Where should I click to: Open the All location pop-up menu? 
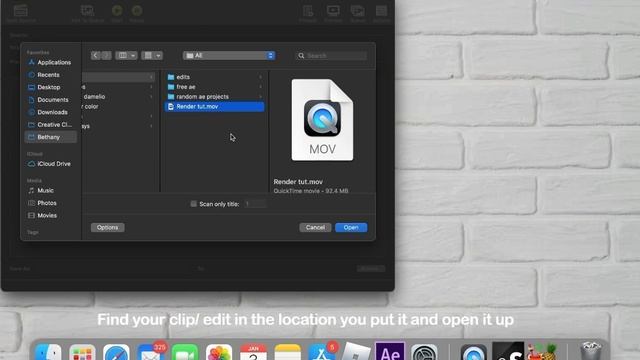[x=229, y=56]
